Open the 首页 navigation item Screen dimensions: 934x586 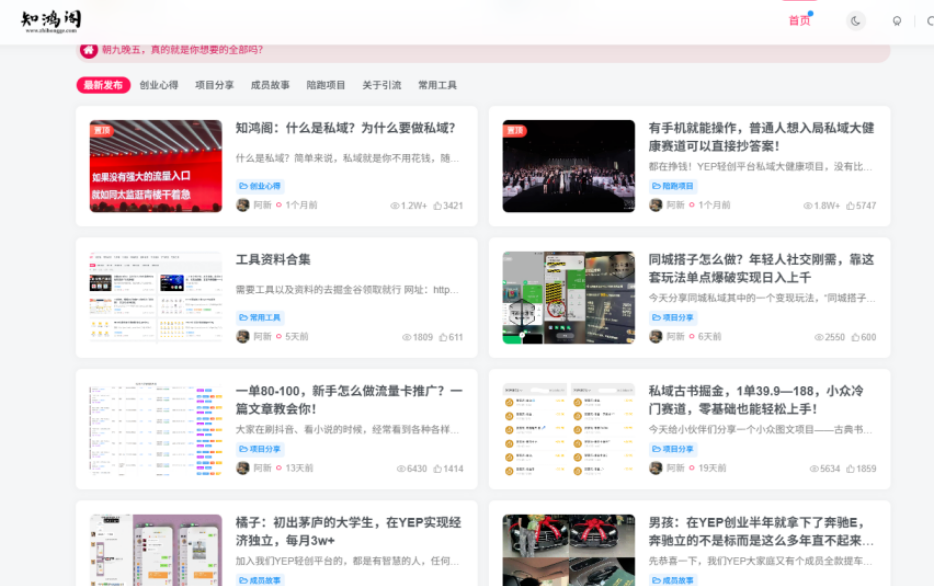pos(799,21)
